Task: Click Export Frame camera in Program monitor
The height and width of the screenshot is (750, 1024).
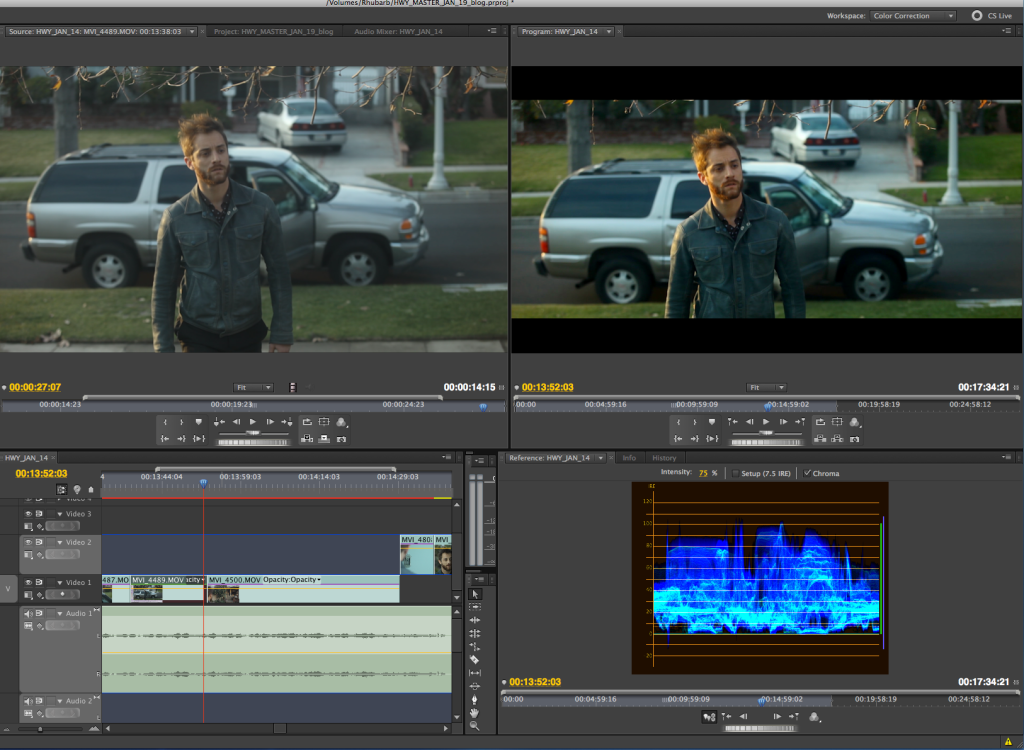Action: click(x=853, y=438)
